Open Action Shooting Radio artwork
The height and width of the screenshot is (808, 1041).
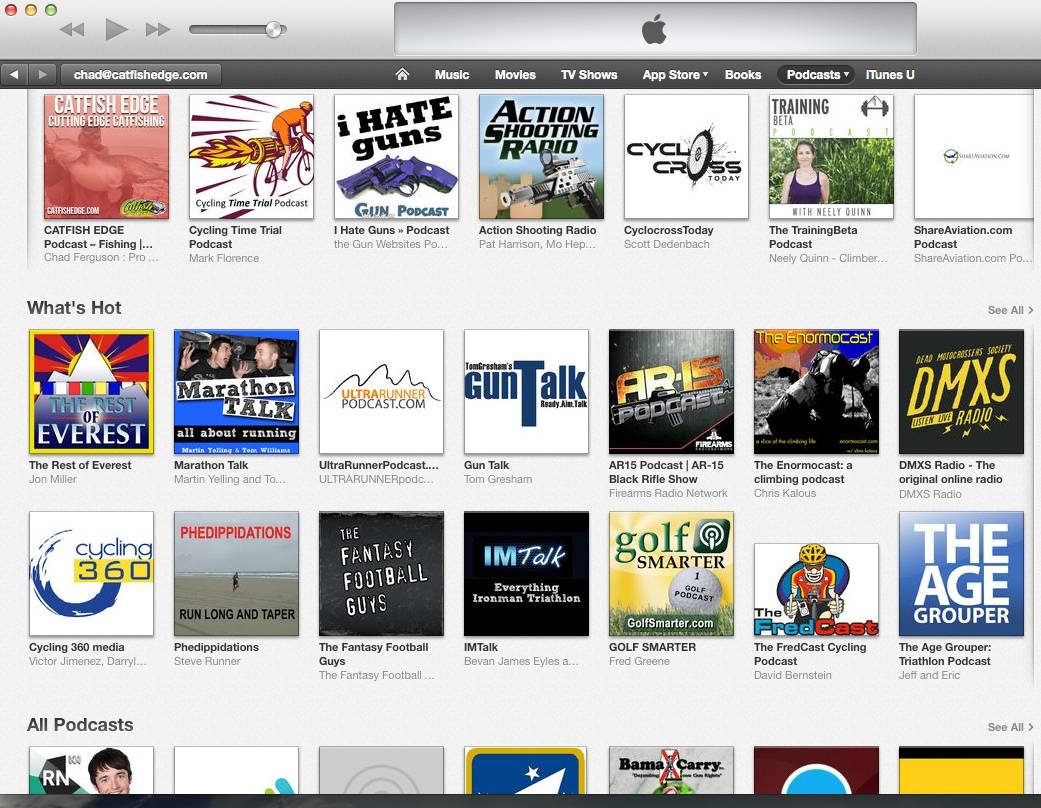(541, 157)
